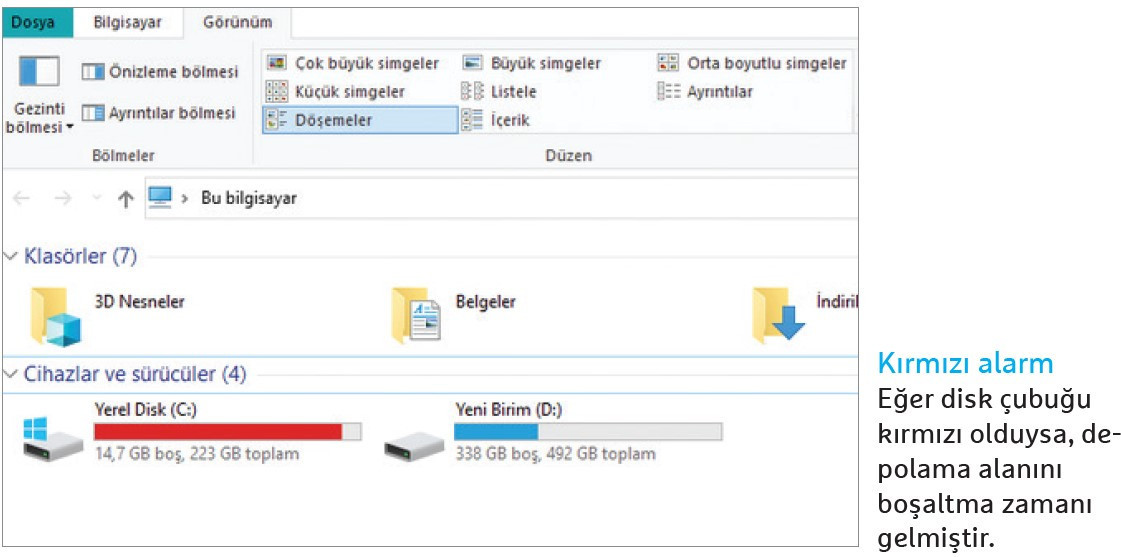Switch to the Bilgisayar ribbon tab

(129, 22)
